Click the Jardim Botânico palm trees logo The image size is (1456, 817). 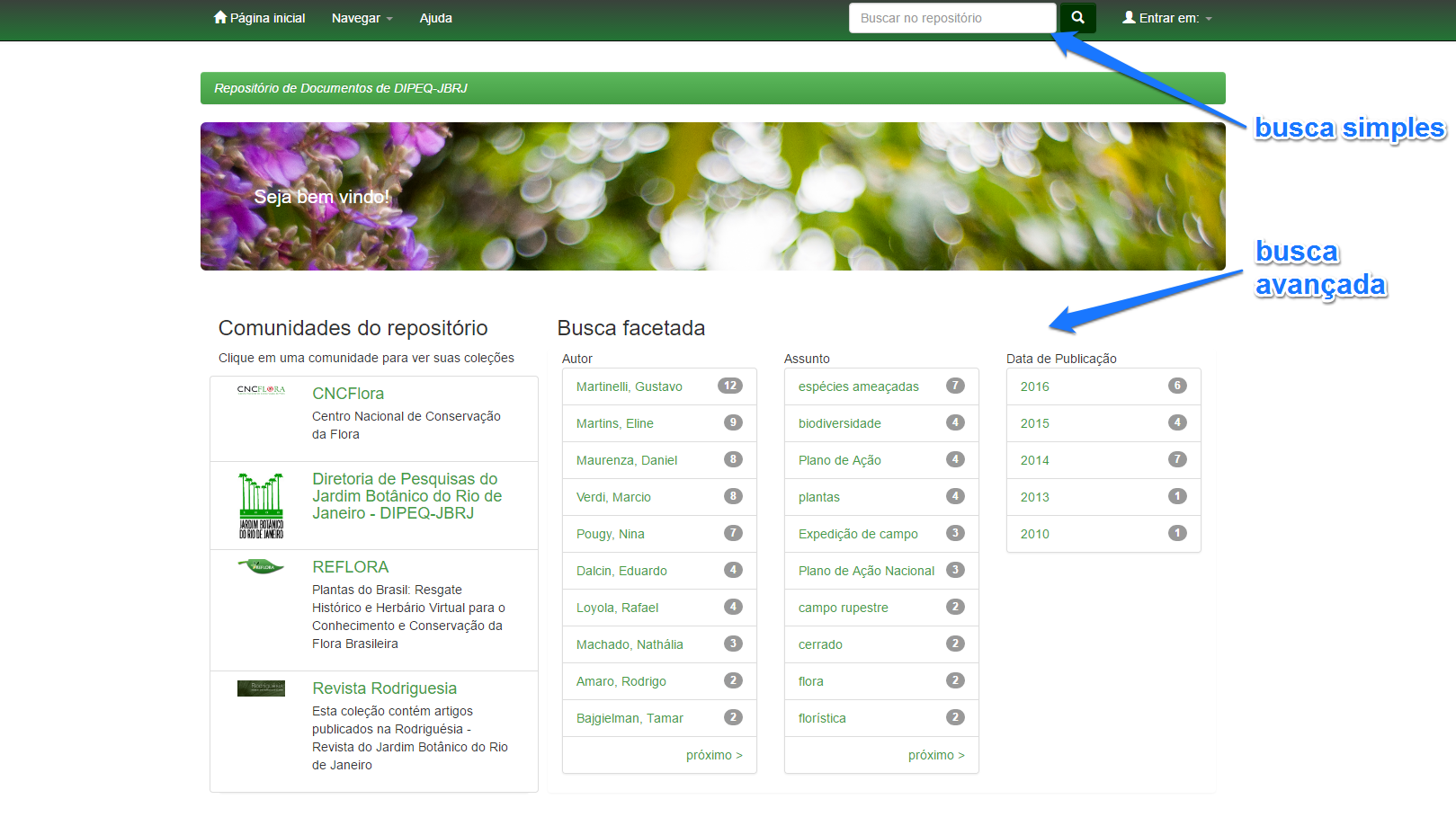261,505
